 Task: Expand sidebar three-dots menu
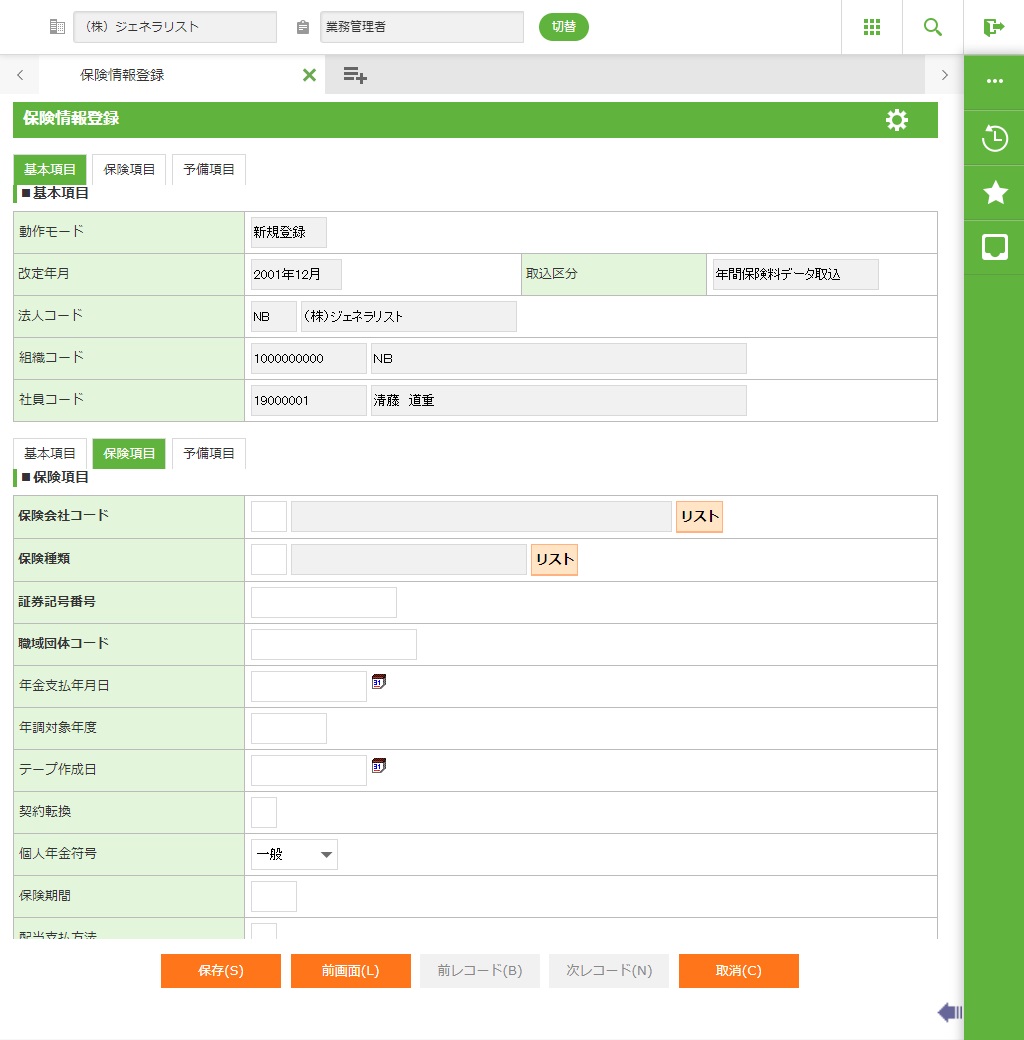pyautogui.click(x=994, y=82)
